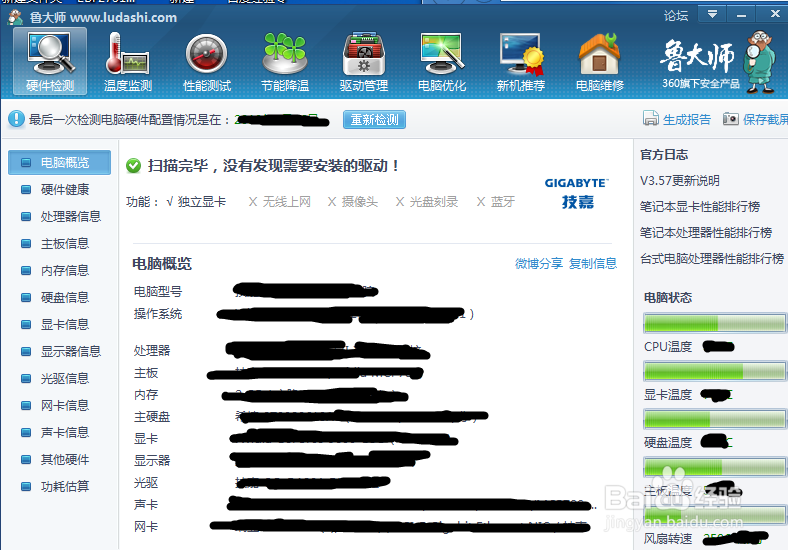Screen dimensions: 788x550
Task: Open the 性能测试 gauge icon
Action: [207, 61]
